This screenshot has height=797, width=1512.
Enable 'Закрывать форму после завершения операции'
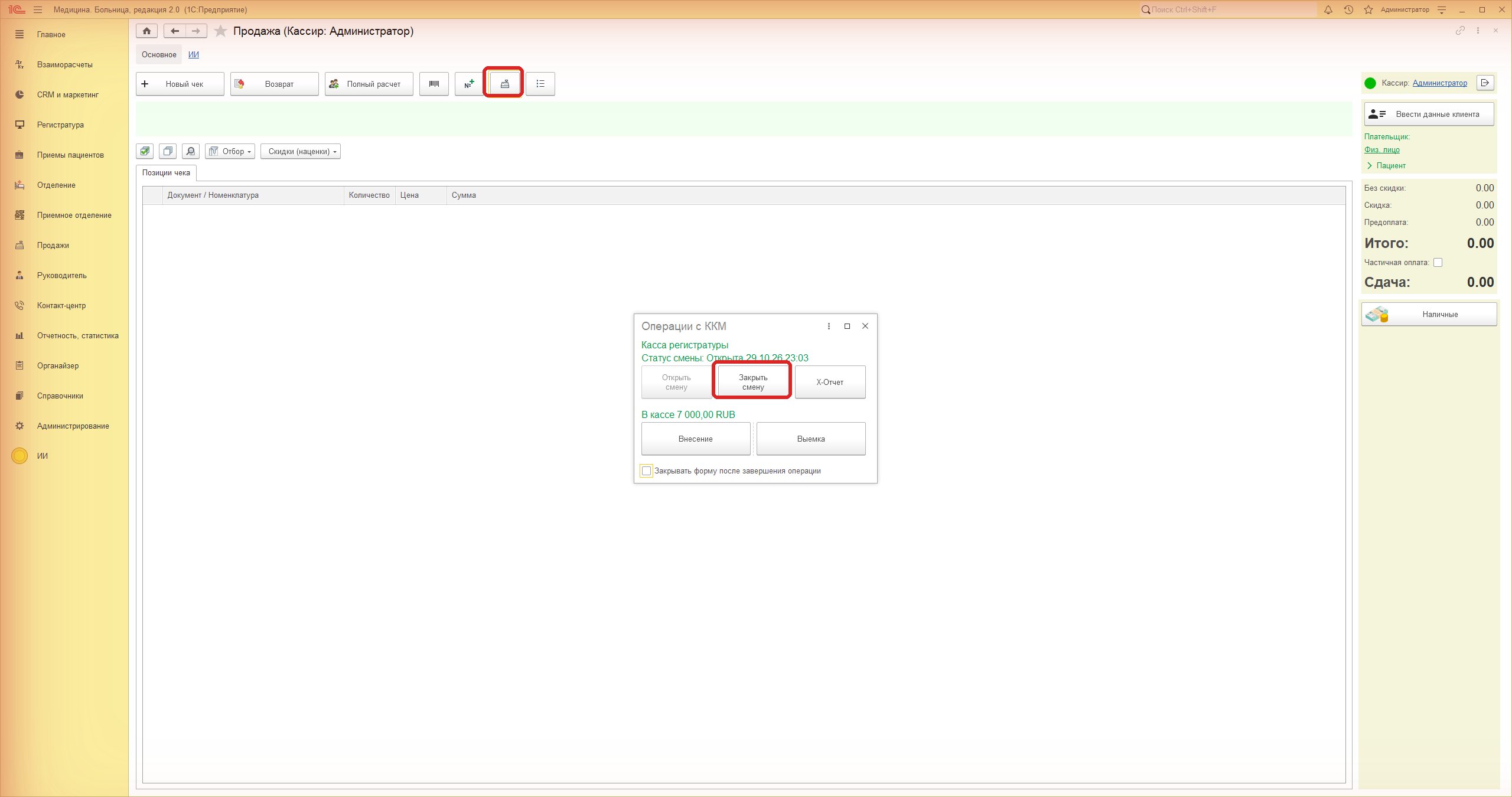click(646, 471)
